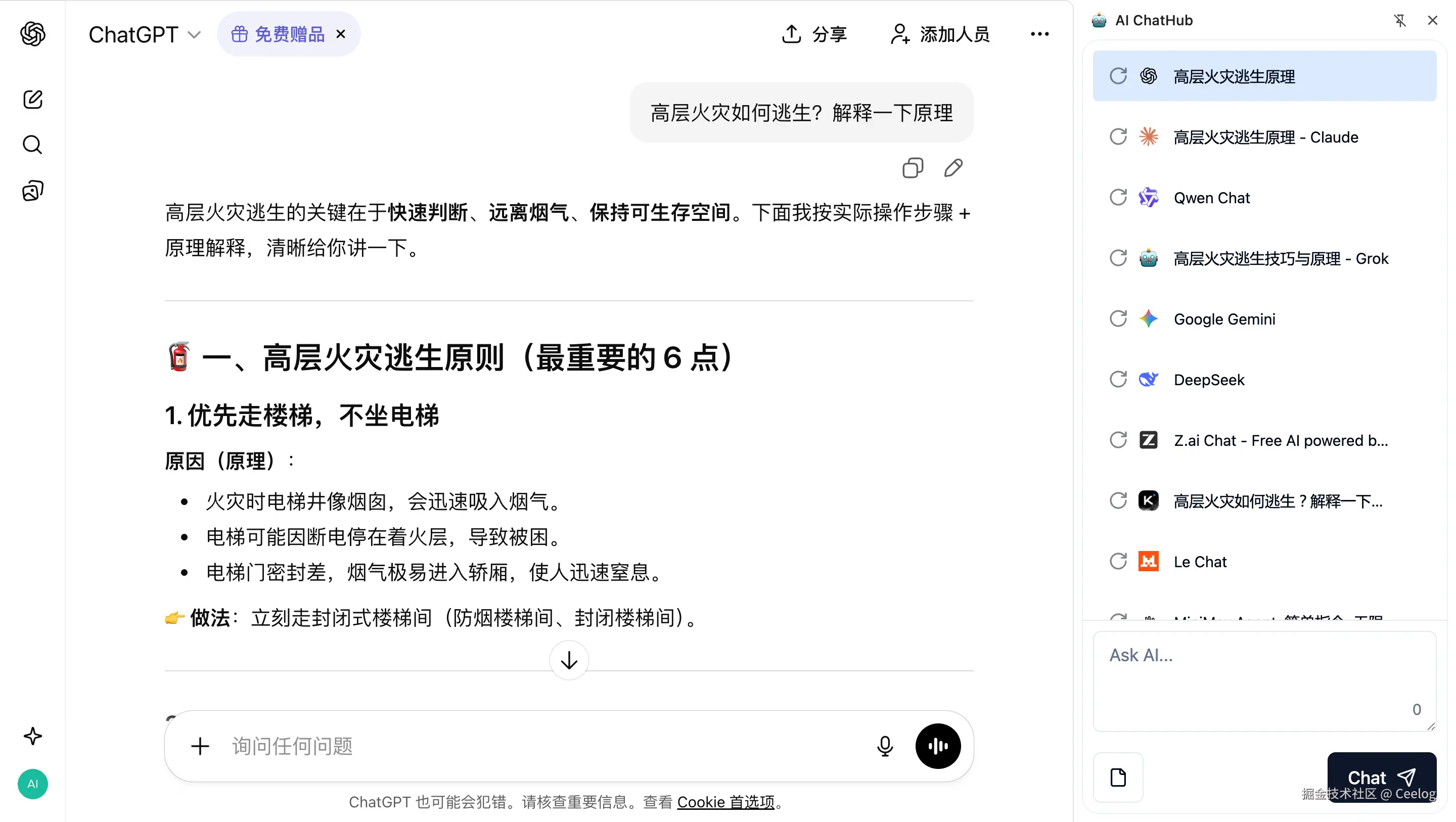This screenshot has height=822, width=1456.
Task: Open the Cookie 首选项 link
Action: tap(727, 802)
